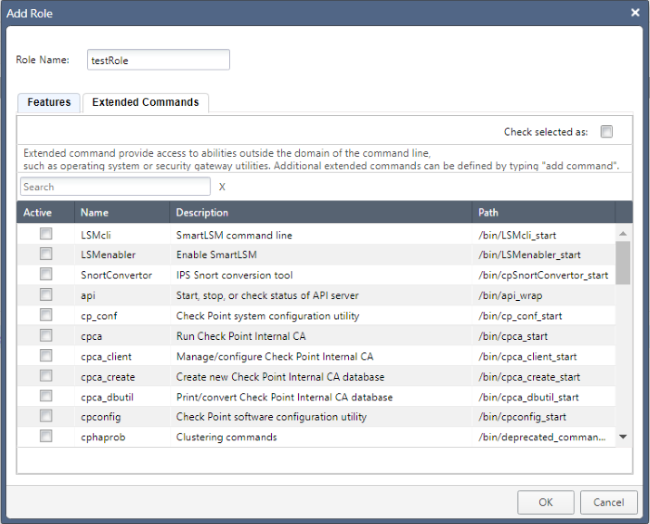
Task: Click the Cancel button
Action: (x=609, y=502)
